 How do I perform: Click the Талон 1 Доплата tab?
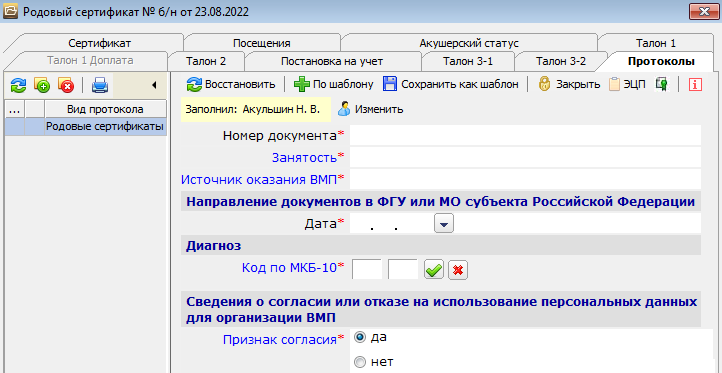(90, 61)
